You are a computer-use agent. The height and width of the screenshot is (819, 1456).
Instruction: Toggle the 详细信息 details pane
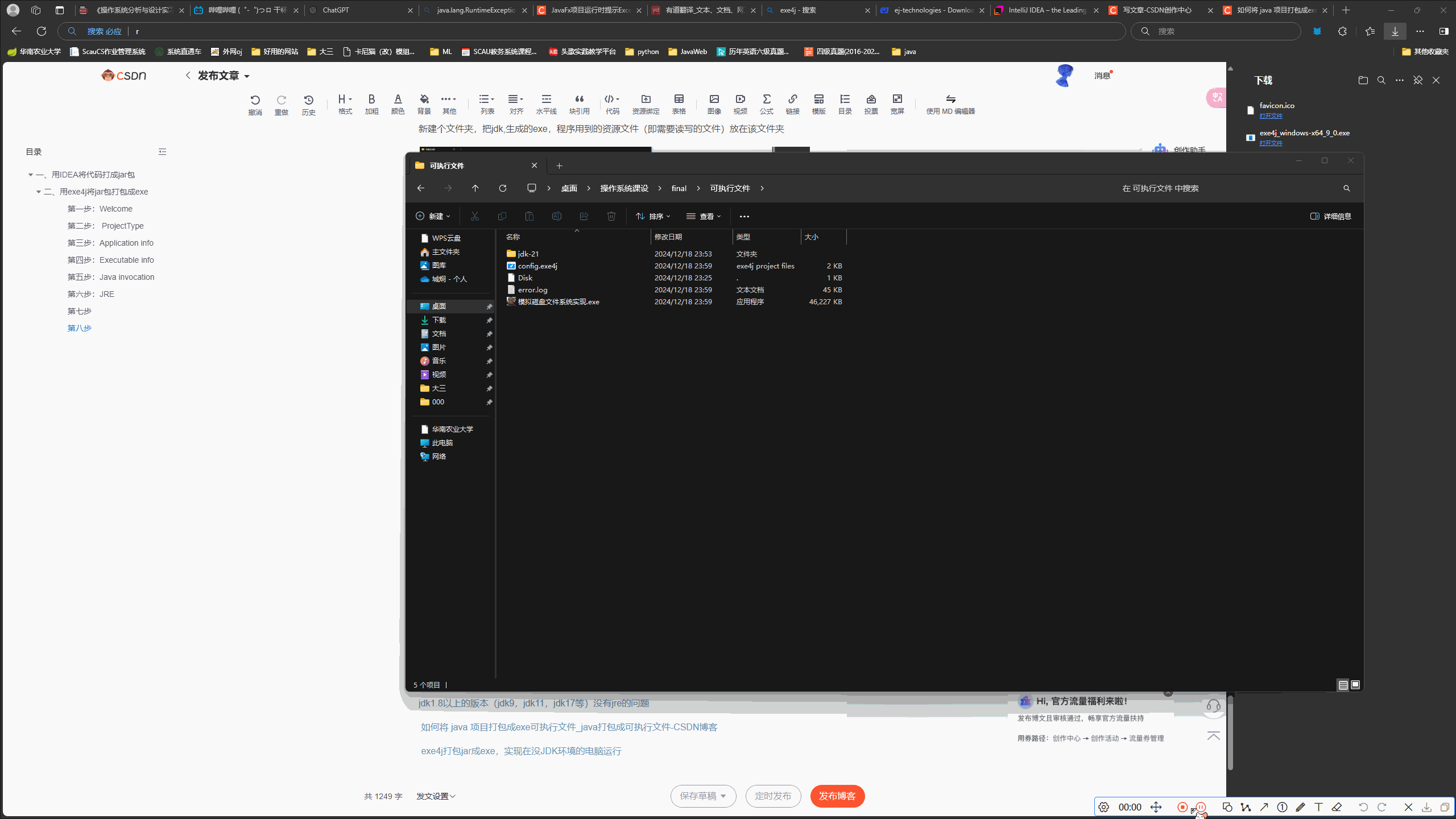coord(1330,216)
